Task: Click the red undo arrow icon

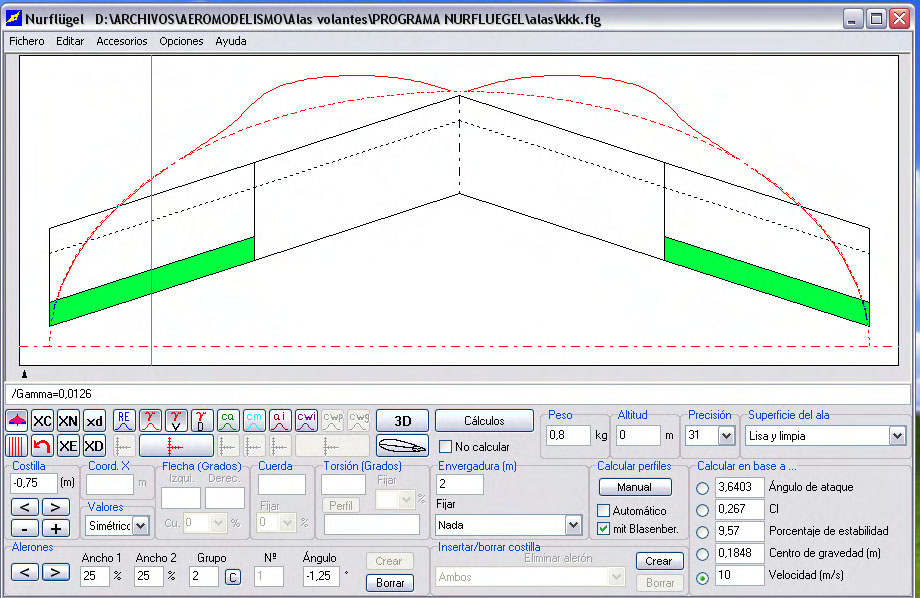Action: pos(42,446)
